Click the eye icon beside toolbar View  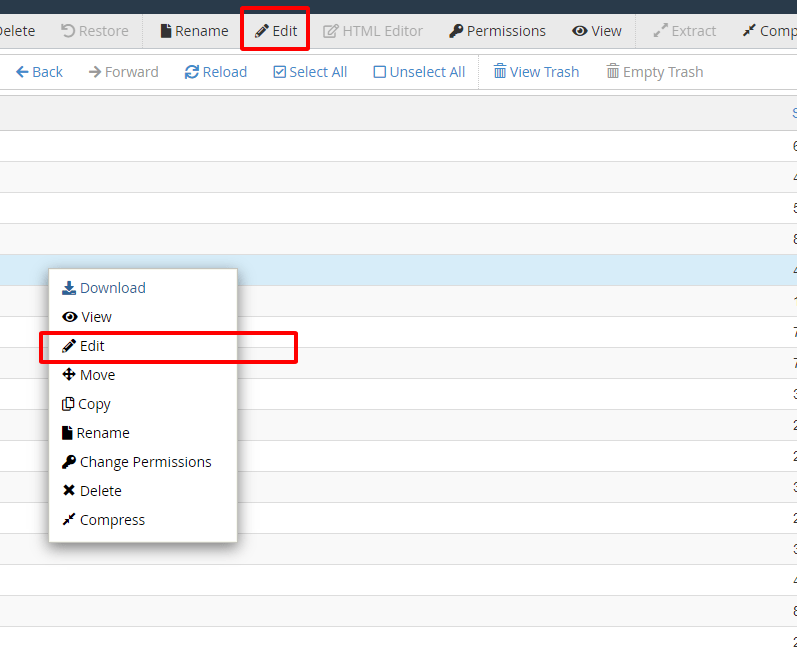579,31
